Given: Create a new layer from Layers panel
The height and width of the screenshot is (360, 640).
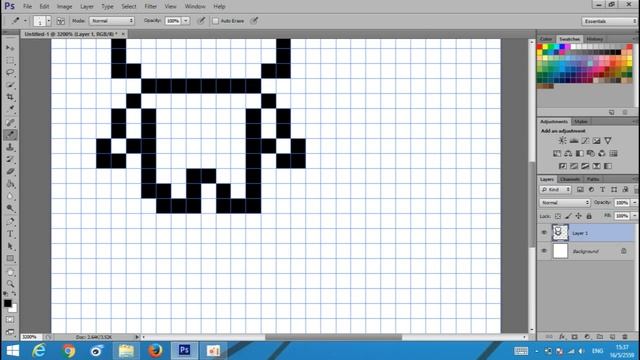Looking at the screenshot, I should pos(612,337).
